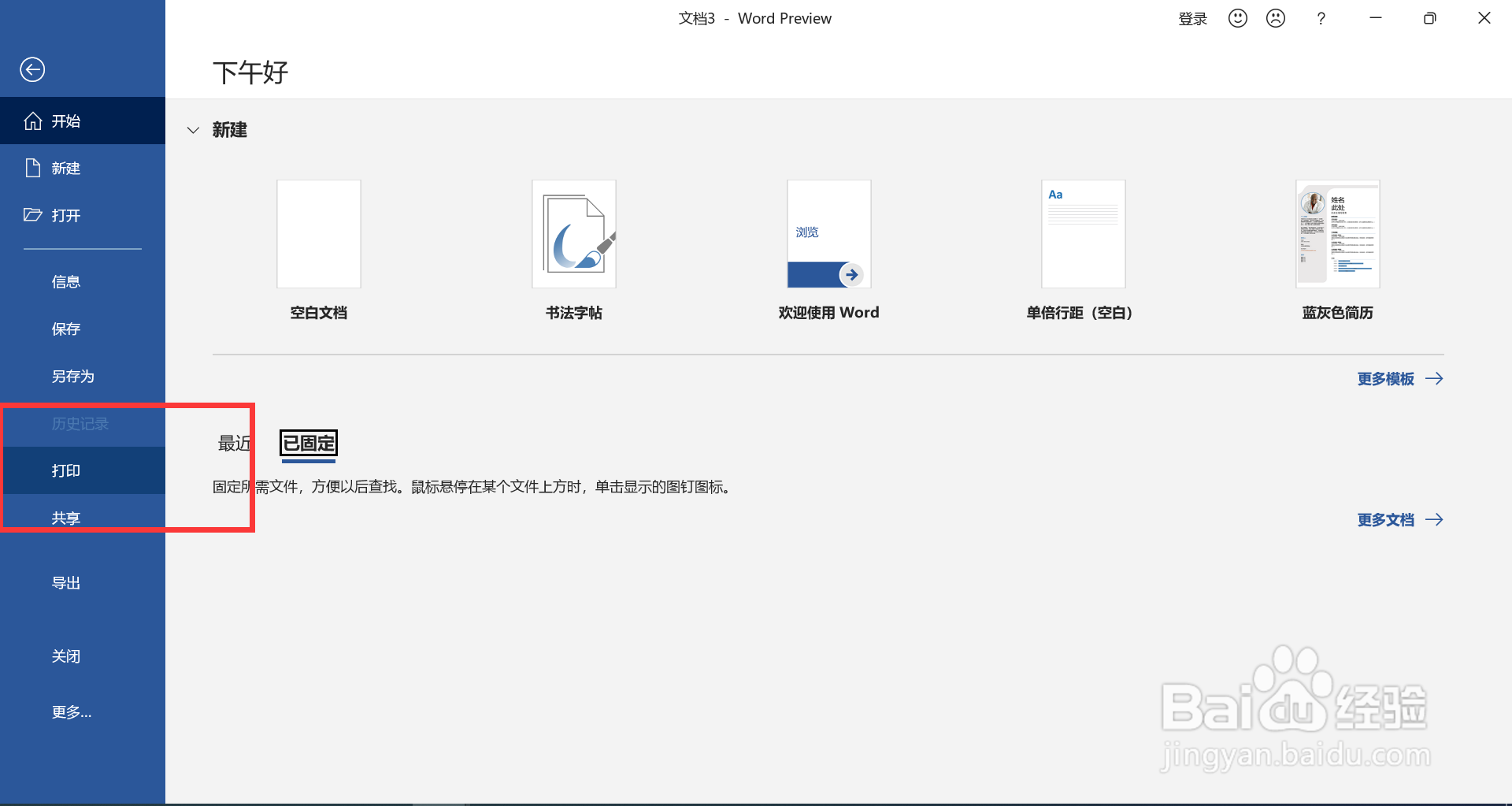Click the home icon beside 开始
Viewport: 1512px width, 806px height.
[33, 121]
